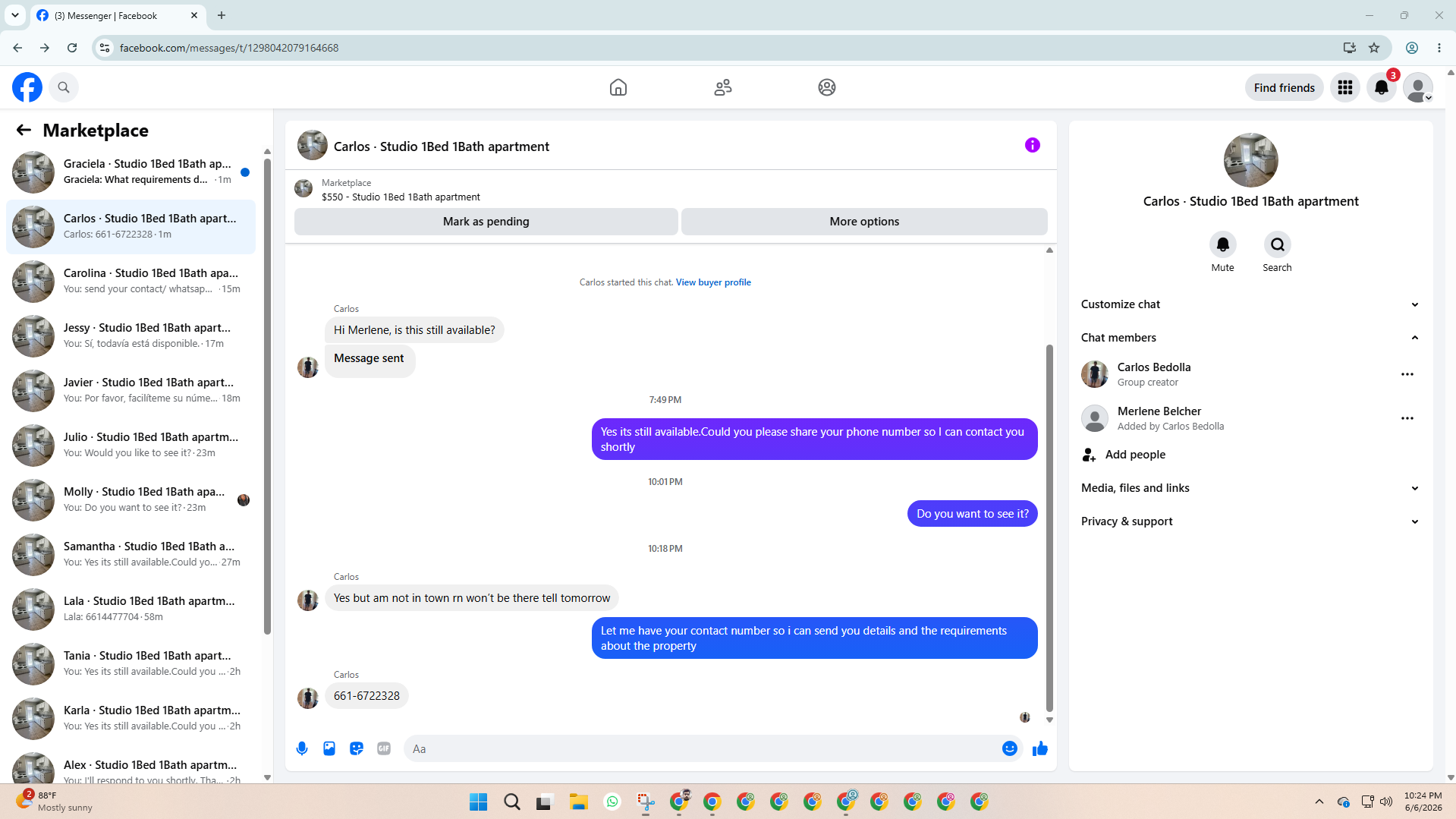1456x819 pixels.
Task: Open the View buyer profile link
Action: tap(713, 282)
